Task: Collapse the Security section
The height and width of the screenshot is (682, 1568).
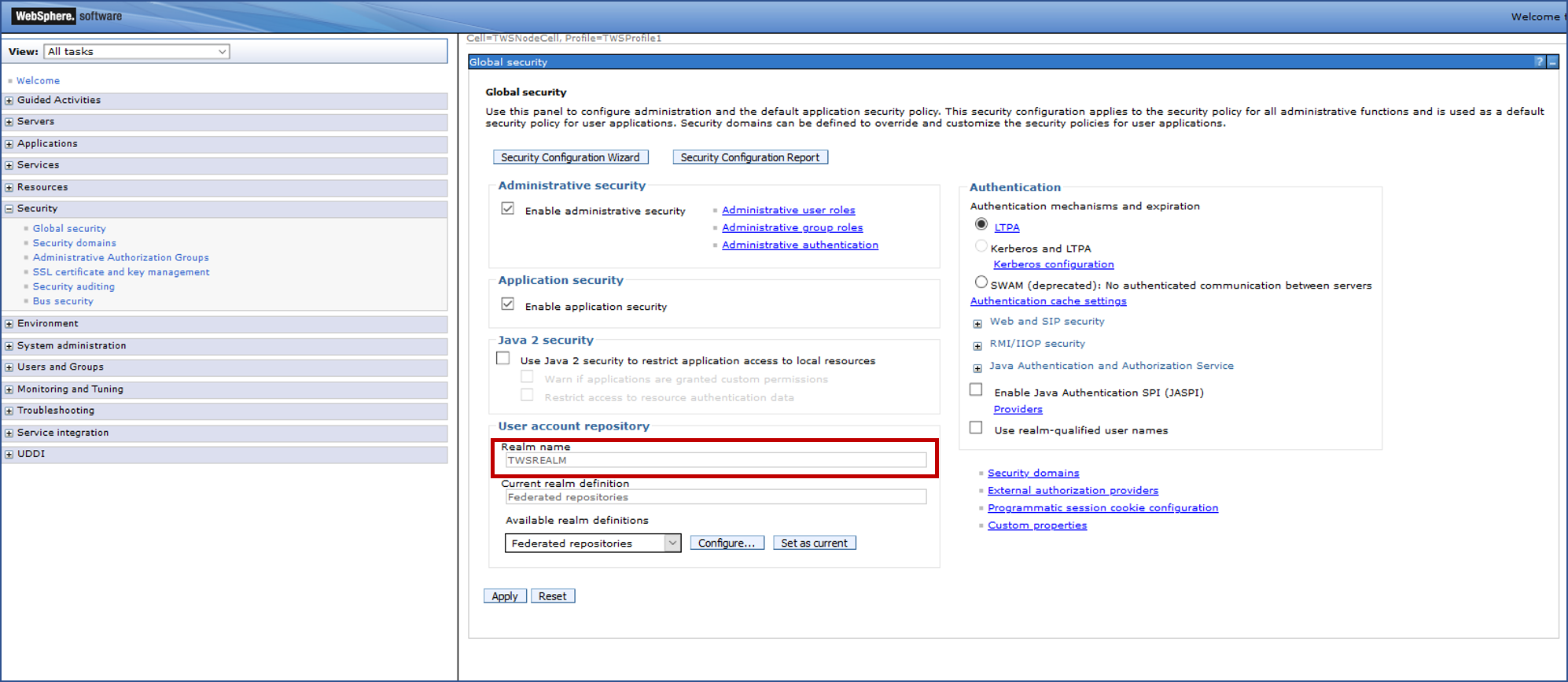Action: pyautogui.click(x=9, y=209)
